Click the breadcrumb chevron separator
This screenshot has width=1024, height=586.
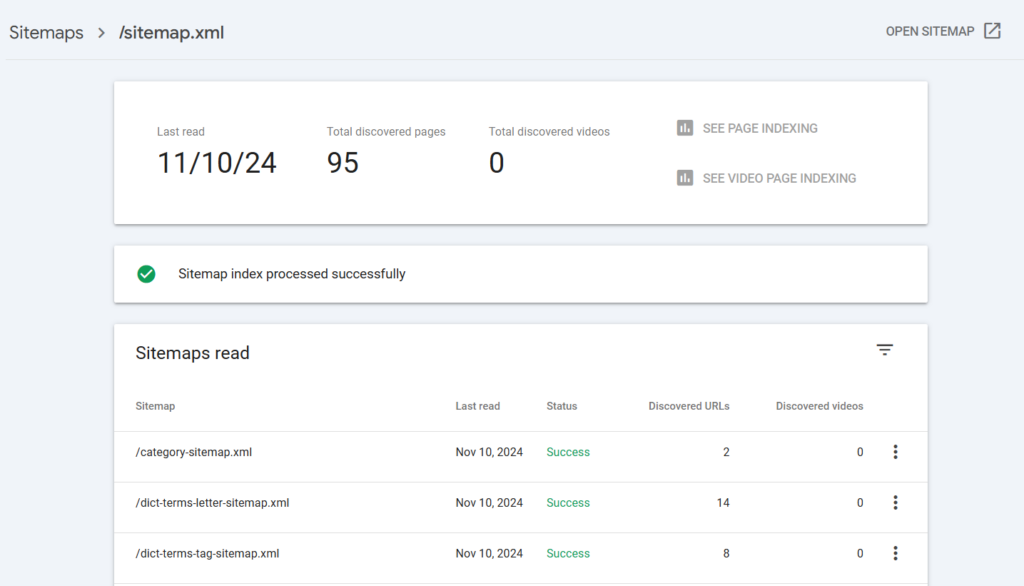pos(101,33)
